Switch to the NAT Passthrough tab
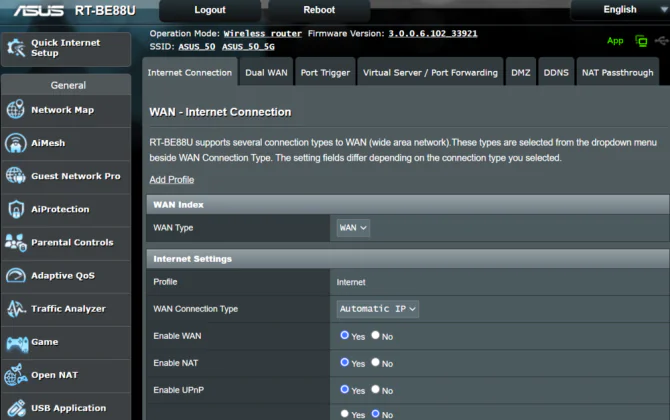The image size is (670, 420). pyautogui.click(x=617, y=72)
